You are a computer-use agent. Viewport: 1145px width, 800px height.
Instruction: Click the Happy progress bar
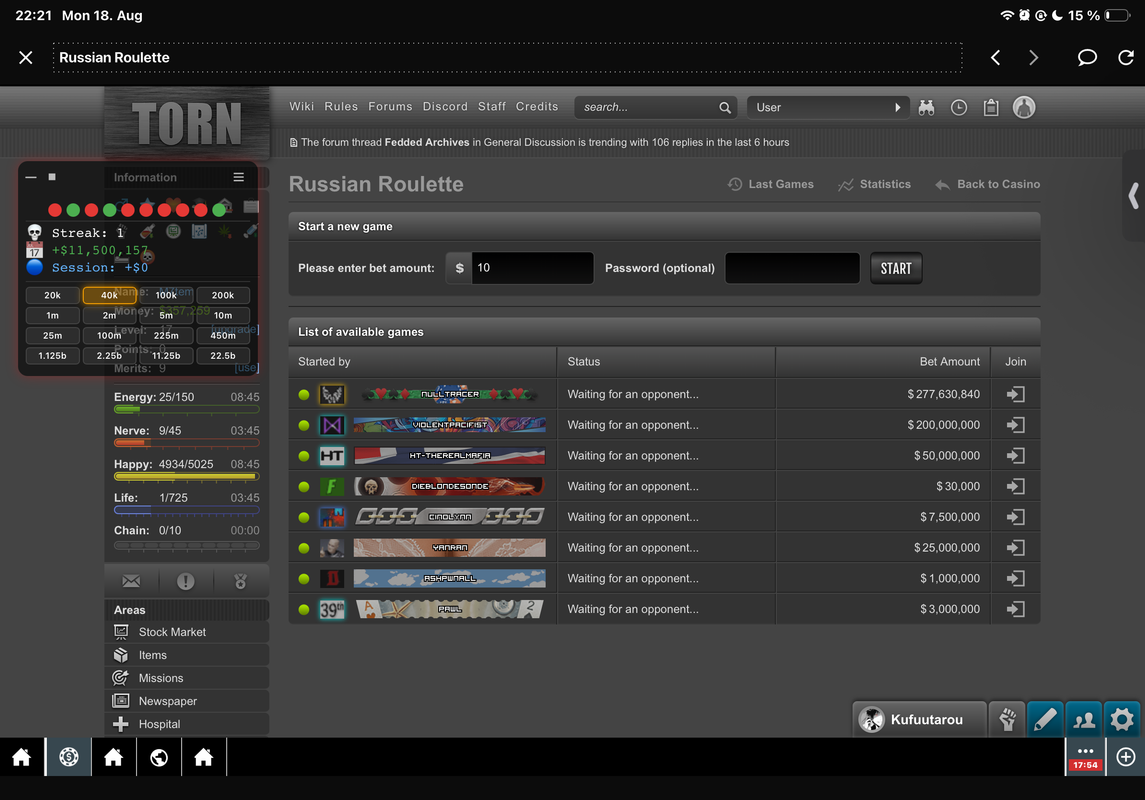[186, 477]
